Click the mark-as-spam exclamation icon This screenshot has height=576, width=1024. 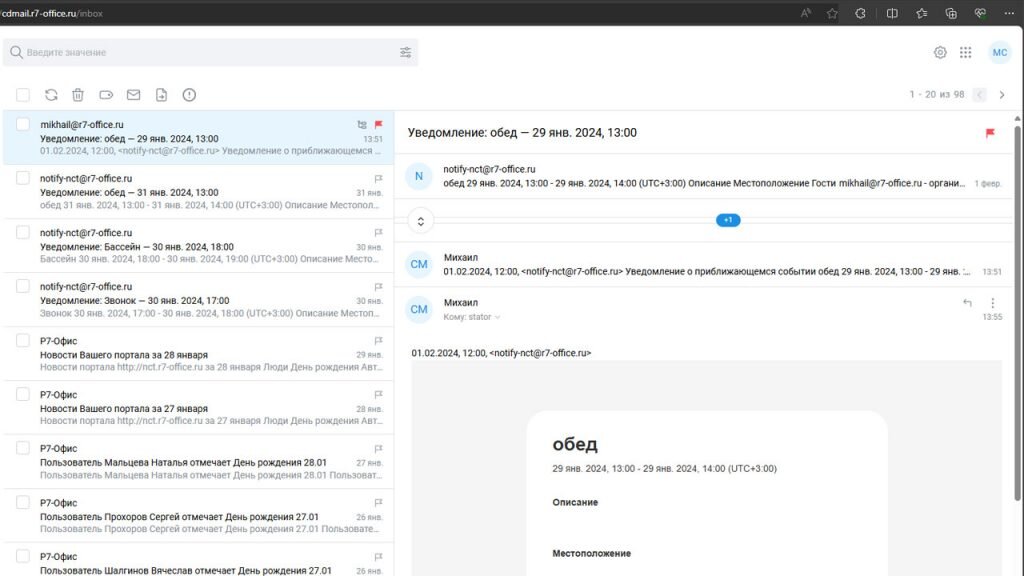(x=189, y=95)
